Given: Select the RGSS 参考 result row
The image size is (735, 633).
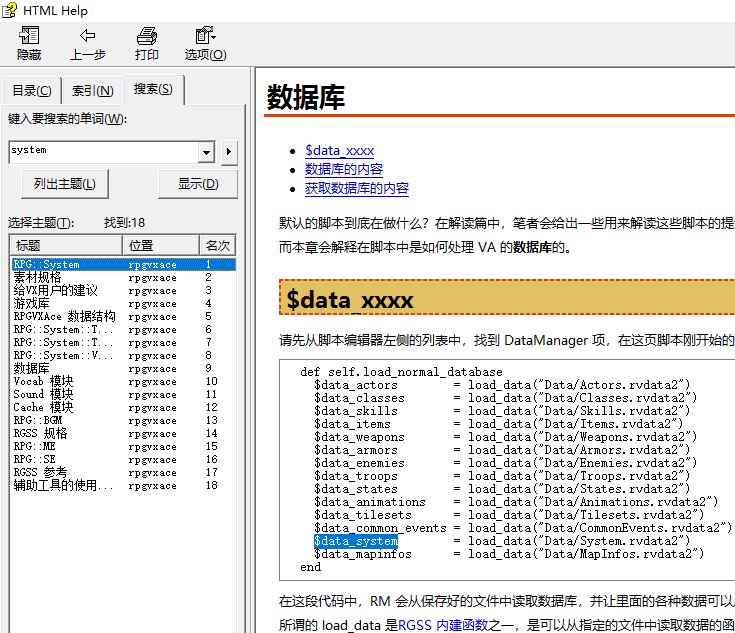Looking at the screenshot, I should pos(123,472).
